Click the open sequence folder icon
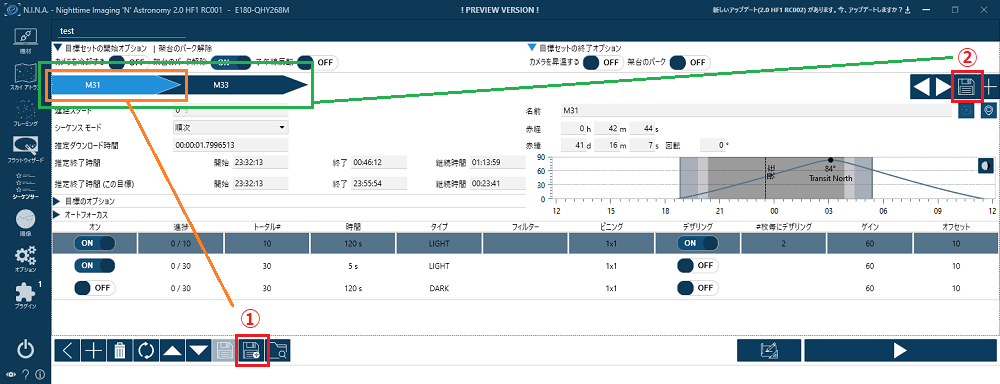The width and height of the screenshot is (1000, 384). 279,351
